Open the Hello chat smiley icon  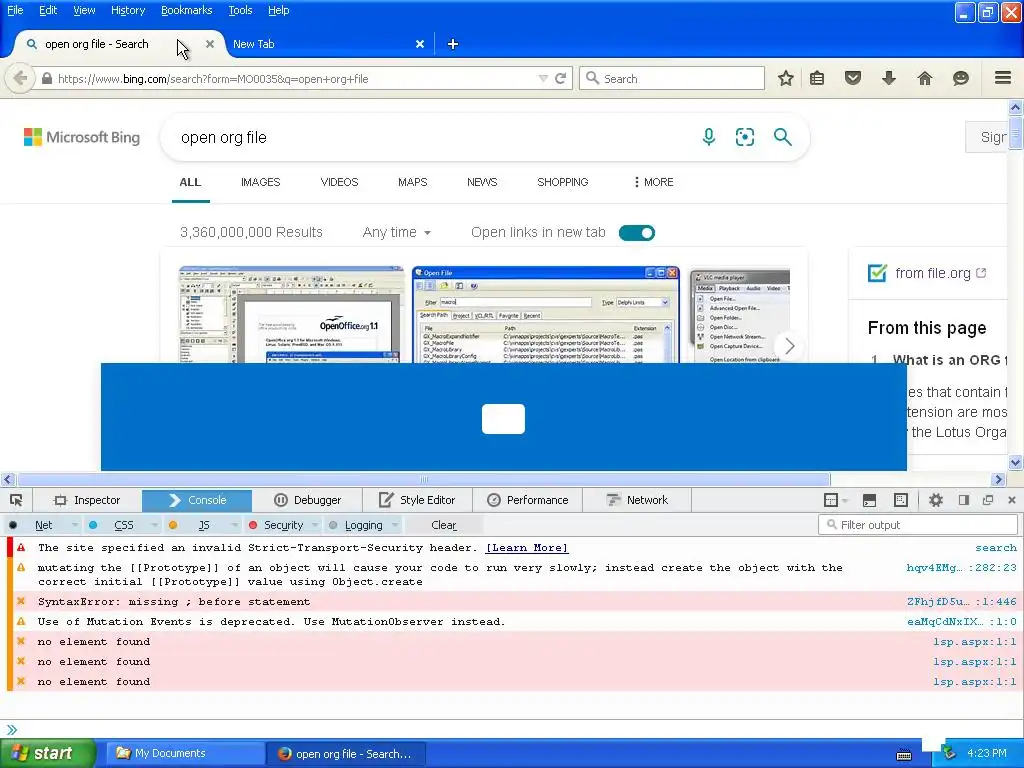961,78
